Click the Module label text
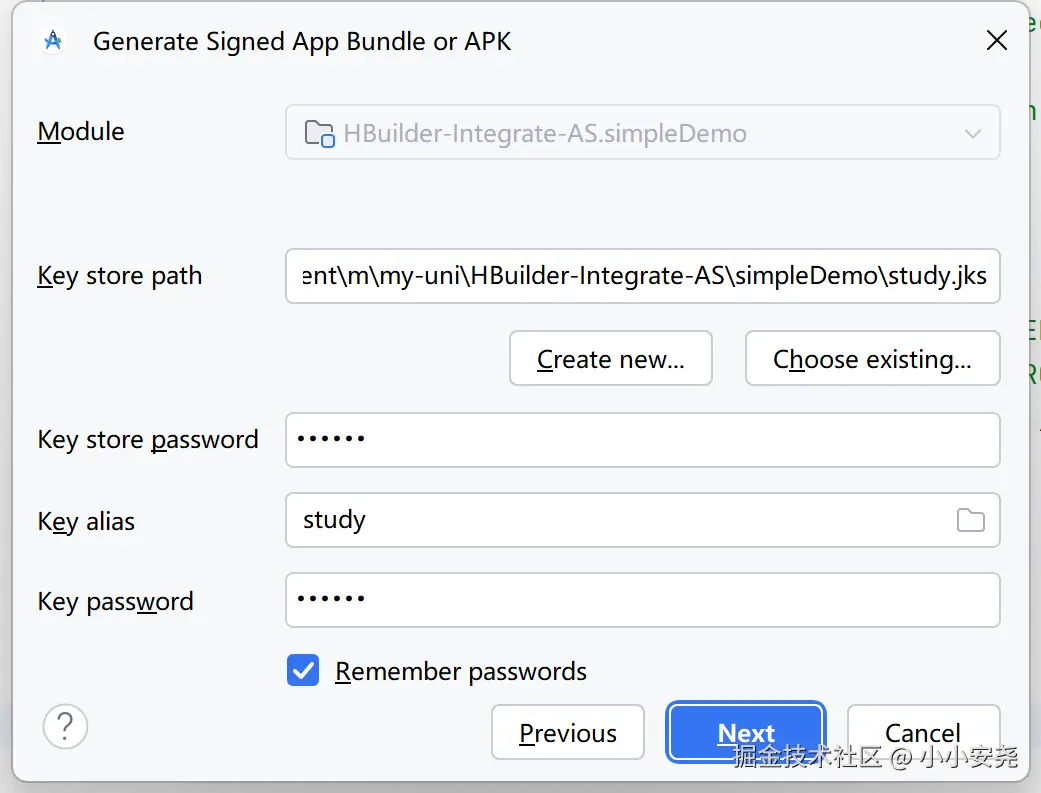The width and height of the screenshot is (1041, 793). 81,132
